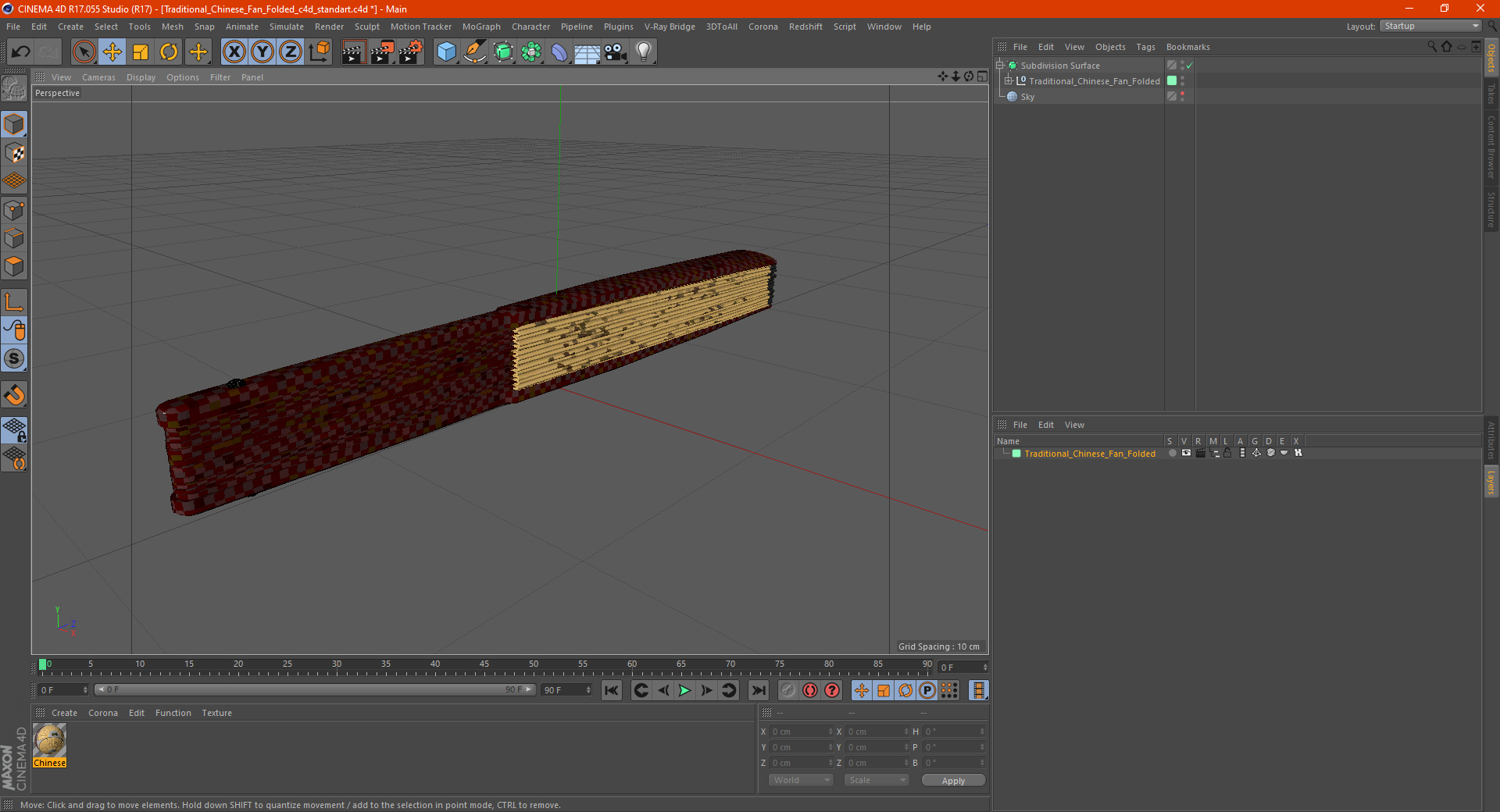Open the Spline Pen tool
The image size is (1500, 812).
(475, 52)
